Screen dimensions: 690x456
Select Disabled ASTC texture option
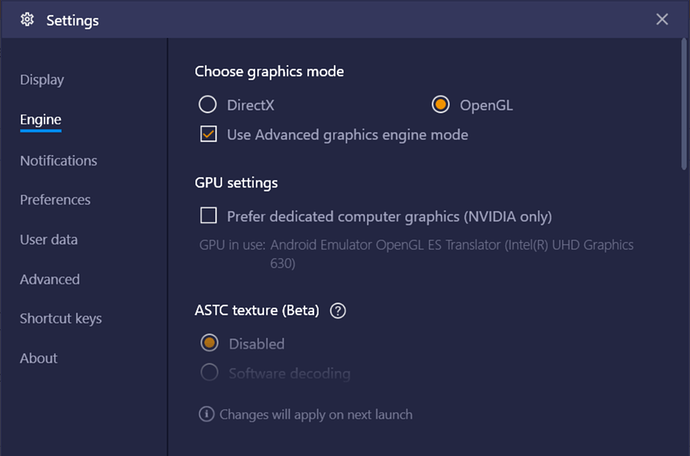click(209, 343)
